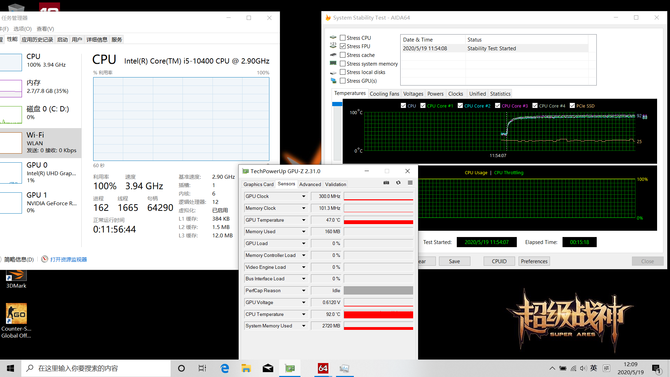The image size is (670, 377).
Task: Open AIDA64 taskbar icon
Action: [323, 368]
